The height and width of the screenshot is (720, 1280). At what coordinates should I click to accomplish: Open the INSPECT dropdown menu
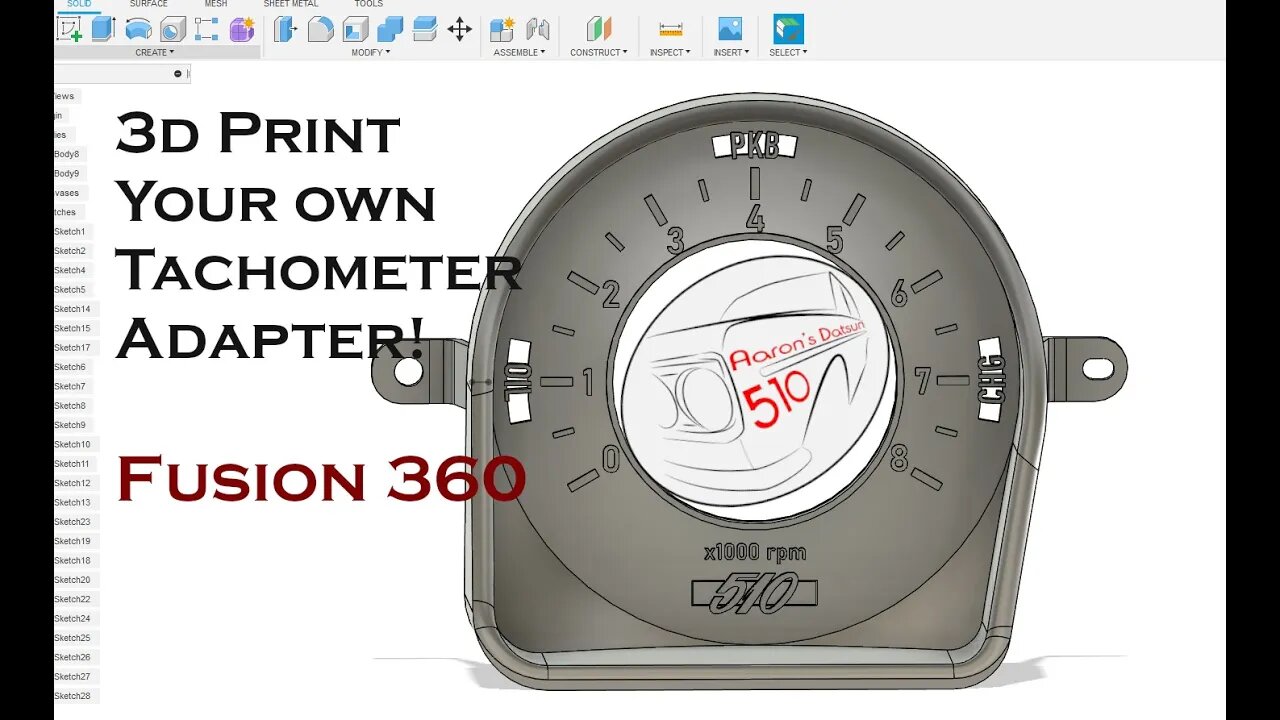tap(670, 52)
